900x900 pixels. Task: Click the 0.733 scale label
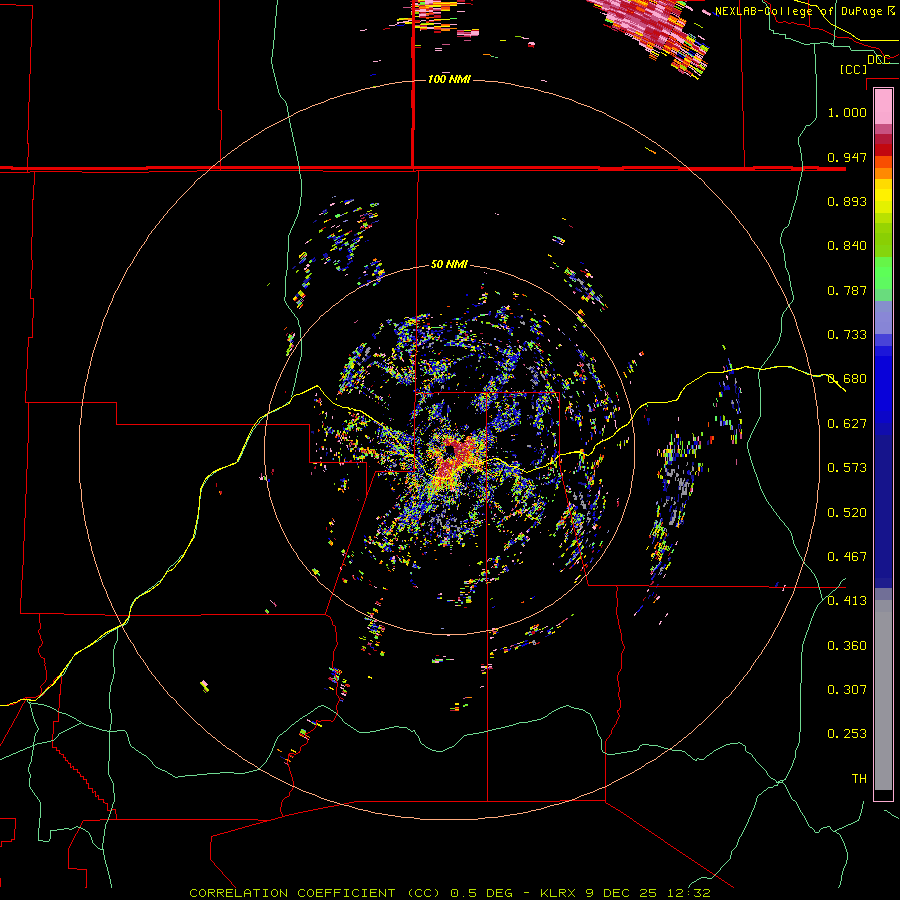(x=847, y=335)
